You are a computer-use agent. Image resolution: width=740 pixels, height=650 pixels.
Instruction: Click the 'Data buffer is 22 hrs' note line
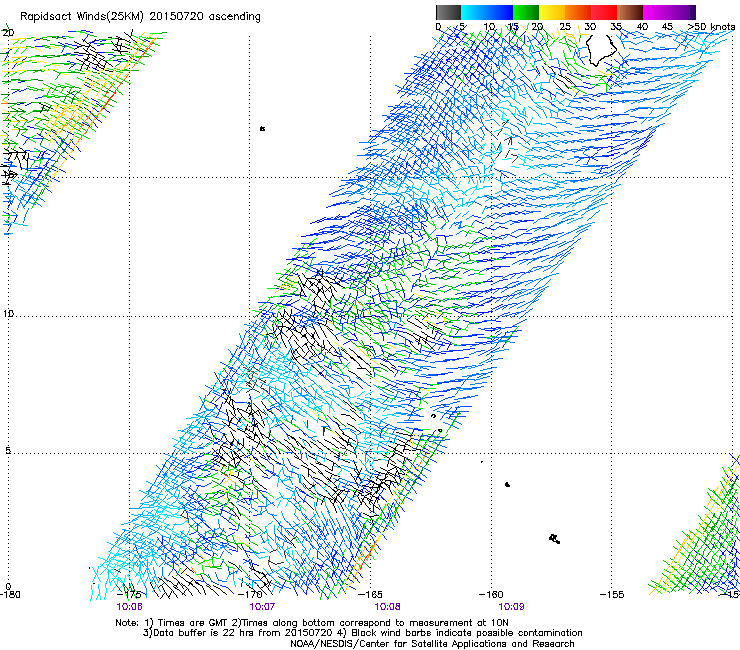coord(362,633)
